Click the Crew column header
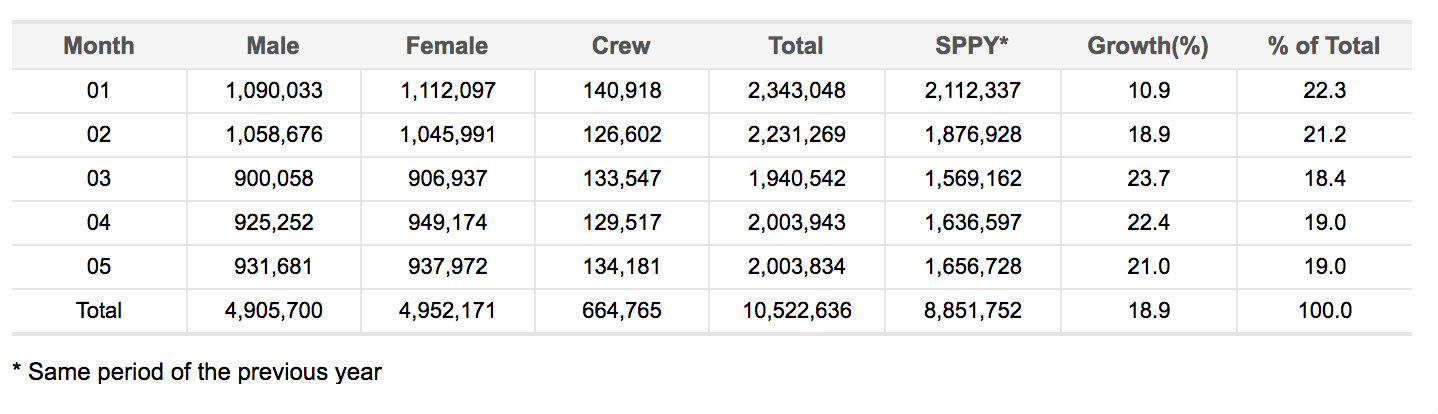This screenshot has width=1438, height=414. (621, 46)
